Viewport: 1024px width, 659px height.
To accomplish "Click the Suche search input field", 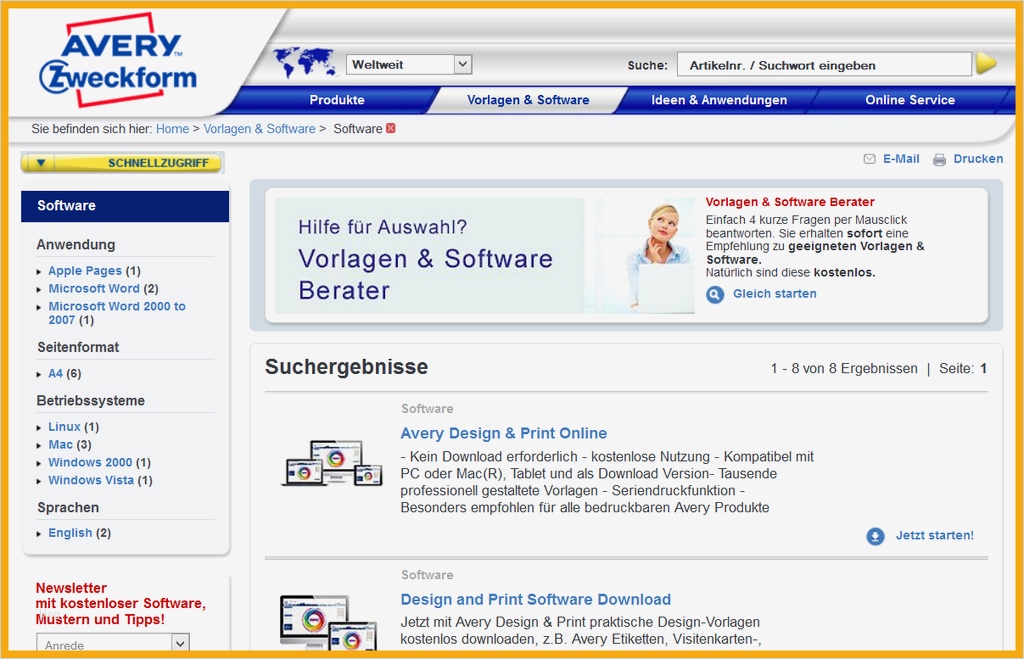I will pyautogui.click(x=826, y=63).
